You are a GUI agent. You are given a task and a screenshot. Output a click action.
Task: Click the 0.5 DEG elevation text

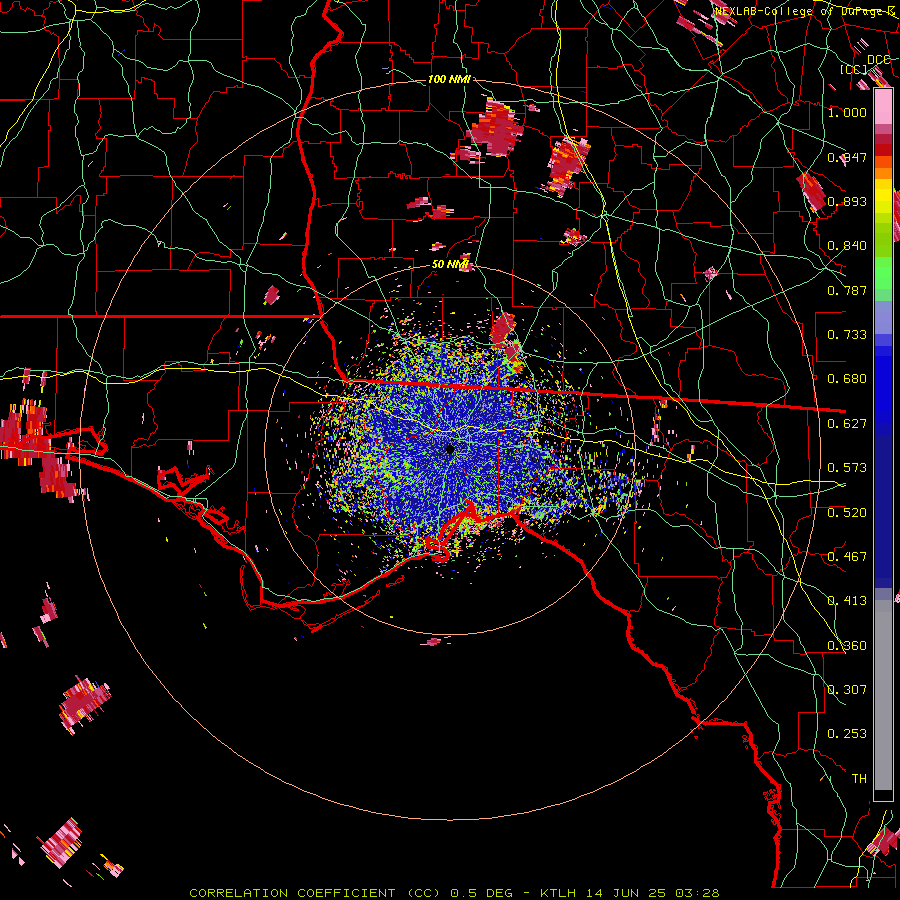(482, 893)
